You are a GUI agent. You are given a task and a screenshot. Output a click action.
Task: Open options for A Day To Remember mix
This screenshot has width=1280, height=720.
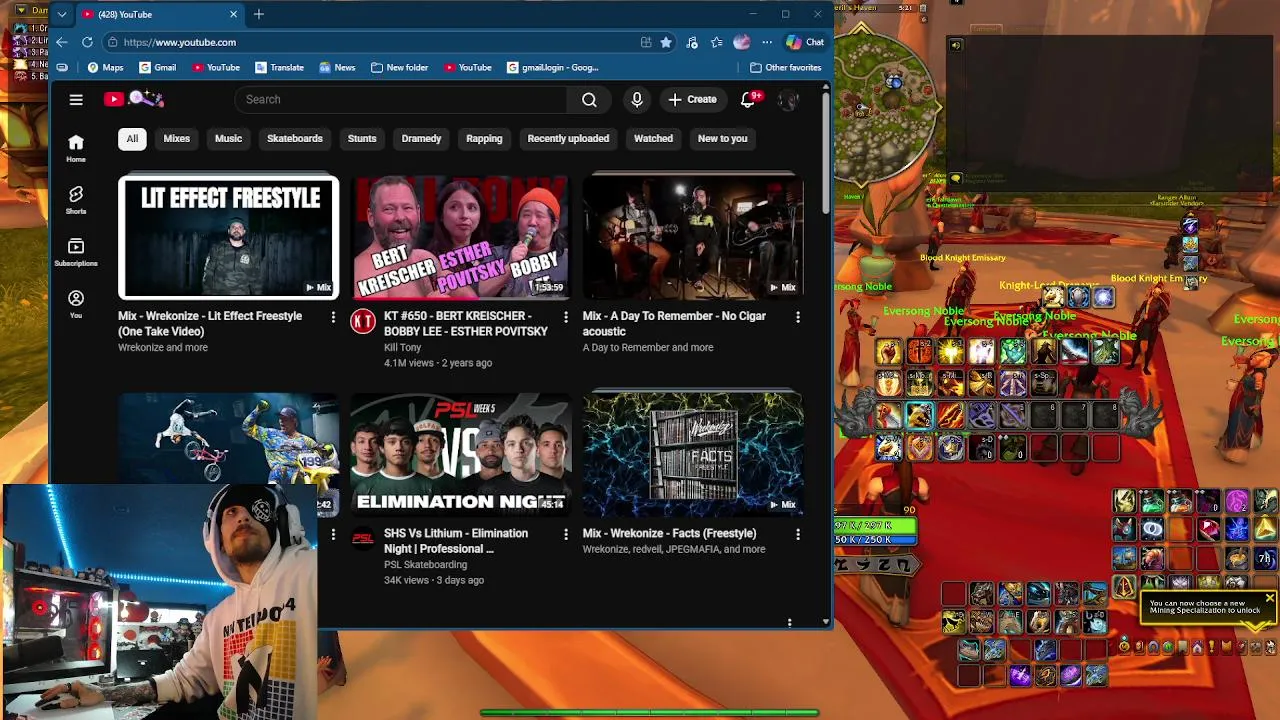(797, 317)
